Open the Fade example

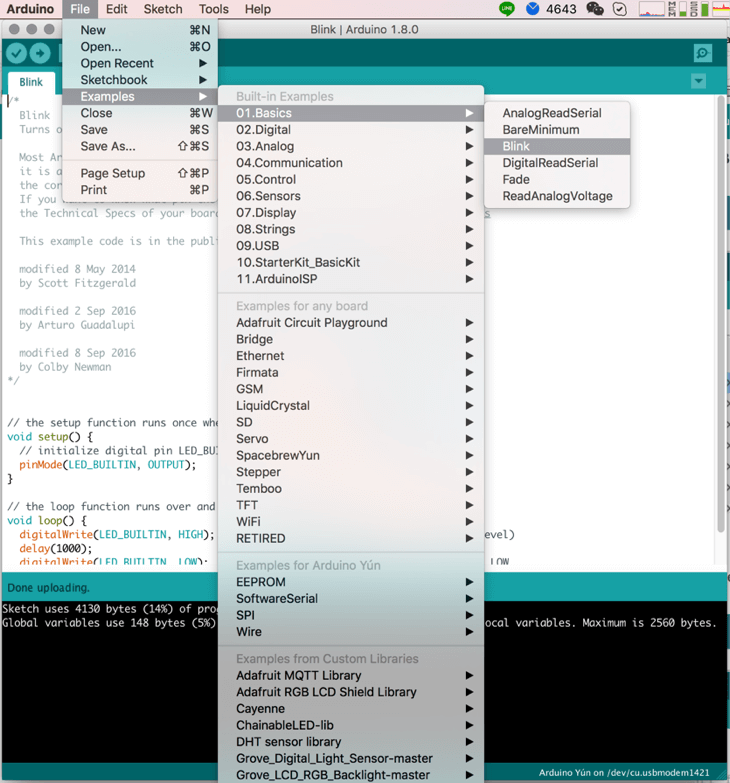click(x=557, y=179)
